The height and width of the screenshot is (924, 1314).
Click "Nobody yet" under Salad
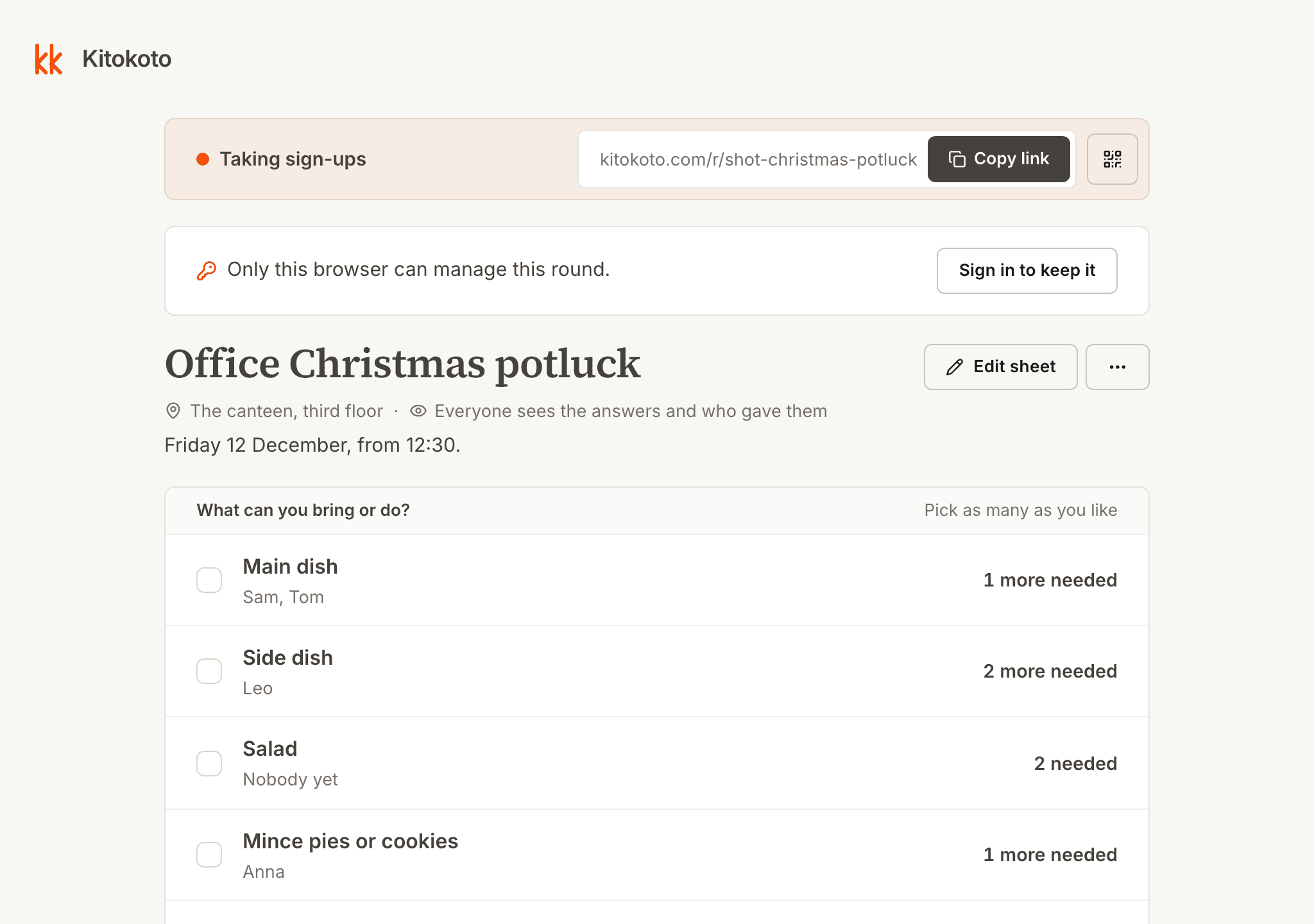pos(290,779)
